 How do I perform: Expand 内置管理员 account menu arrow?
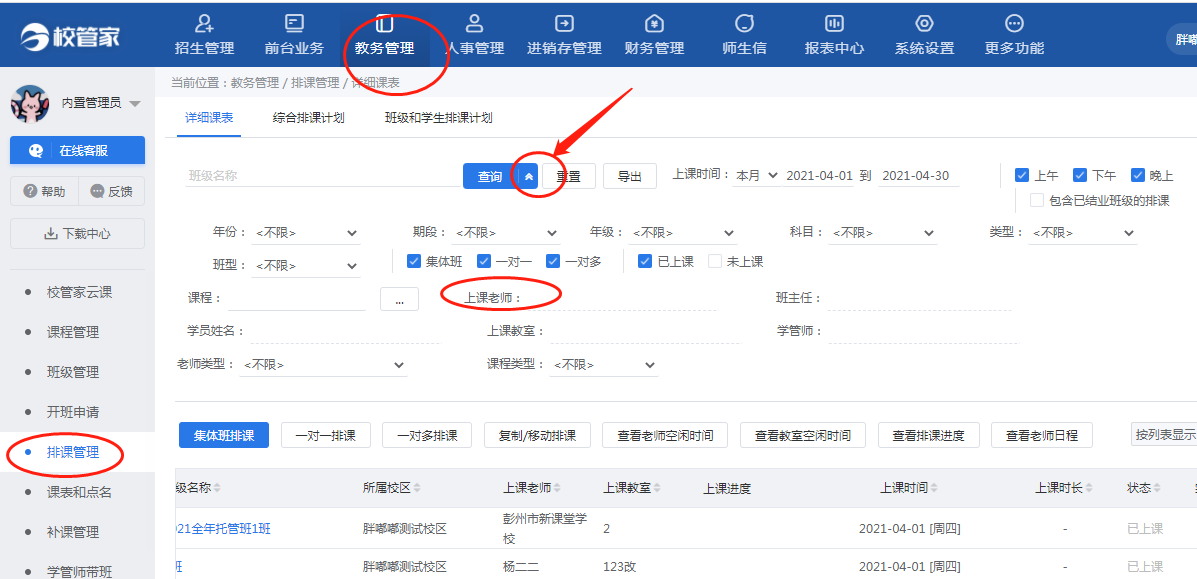point(135,104)
